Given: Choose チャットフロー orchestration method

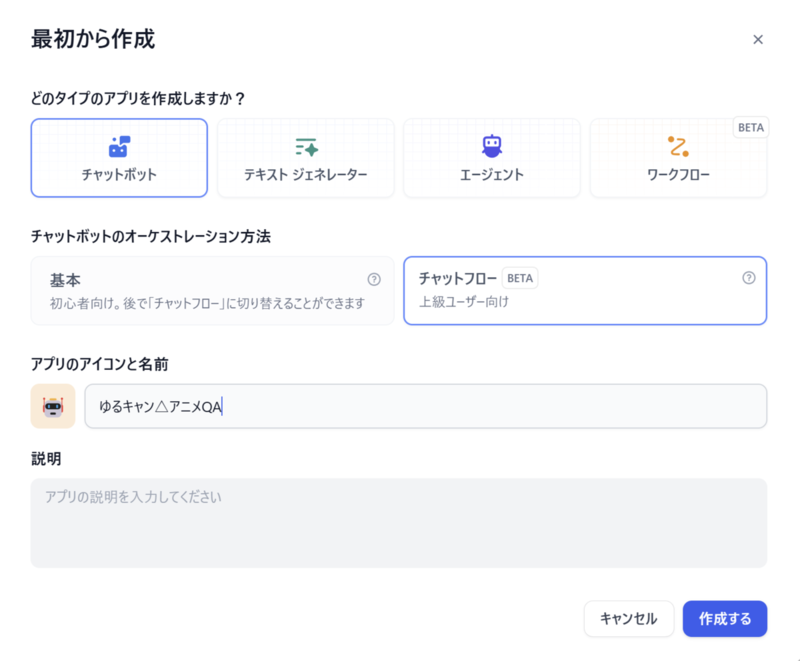Looking at the screenshot, I should 585,291.
